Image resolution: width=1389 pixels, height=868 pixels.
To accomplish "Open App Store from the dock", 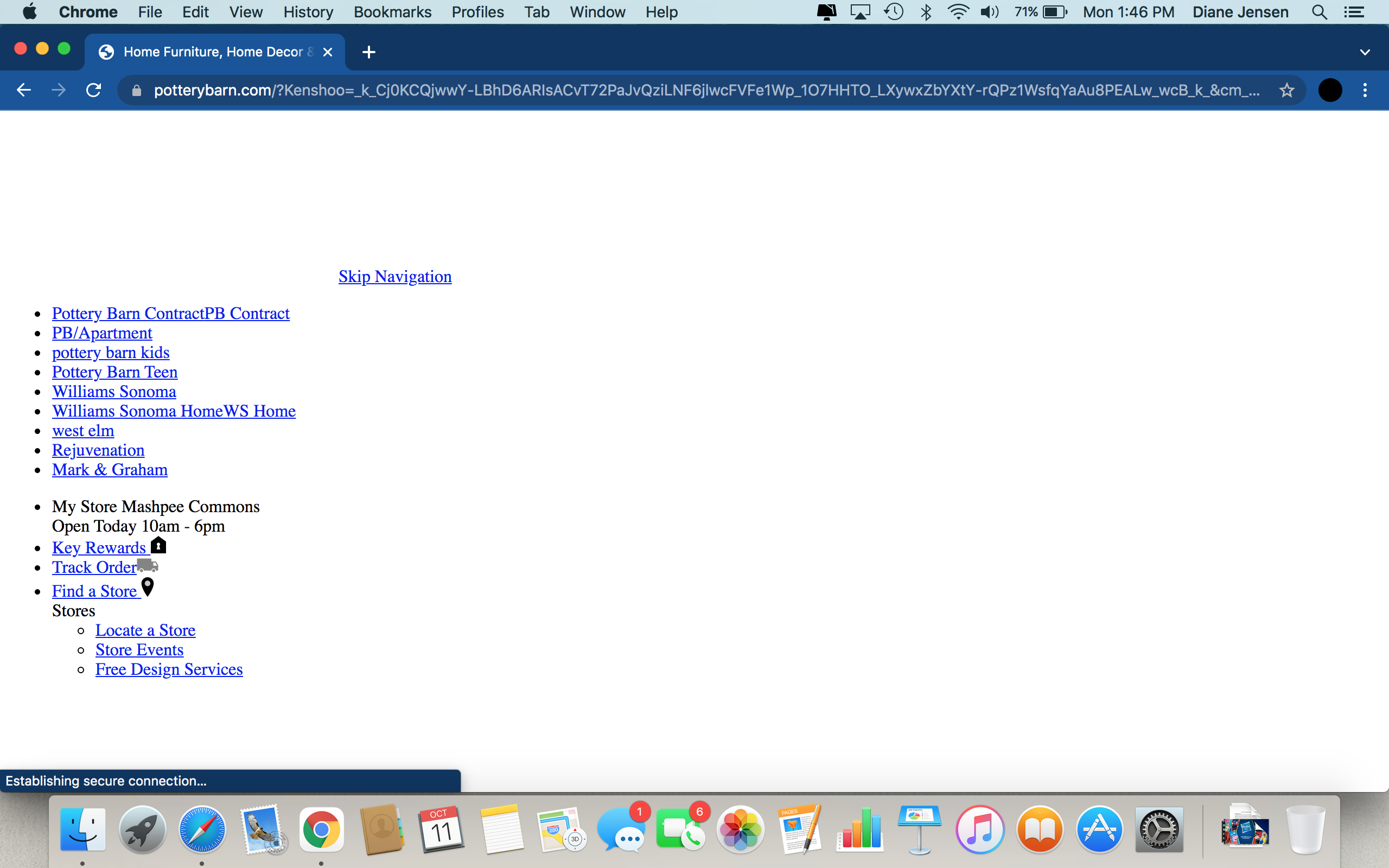I will pyautogui.click(x=1099, y=830).
